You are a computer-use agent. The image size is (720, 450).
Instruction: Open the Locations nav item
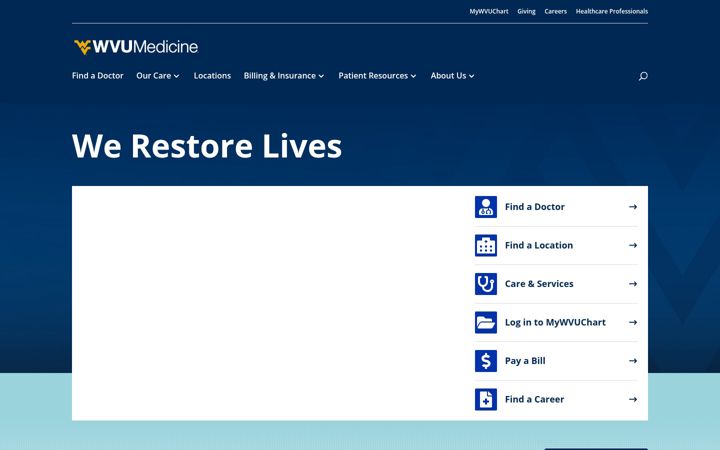212,76
